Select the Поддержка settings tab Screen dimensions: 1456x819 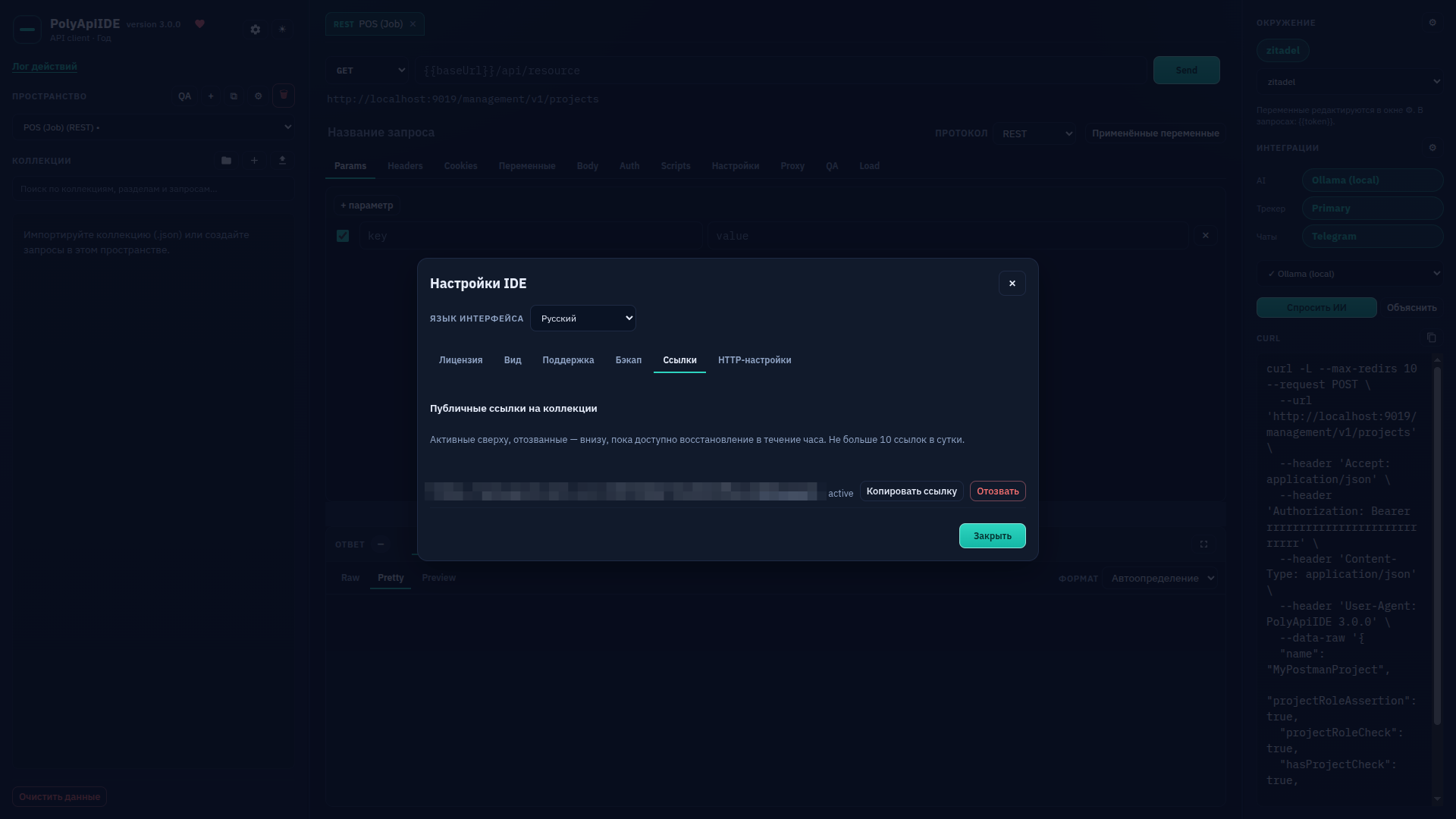(568, 360)
